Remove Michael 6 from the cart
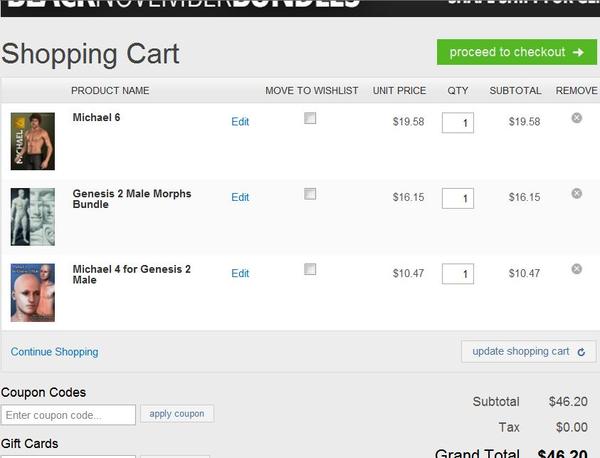 [x=577, y=118]
